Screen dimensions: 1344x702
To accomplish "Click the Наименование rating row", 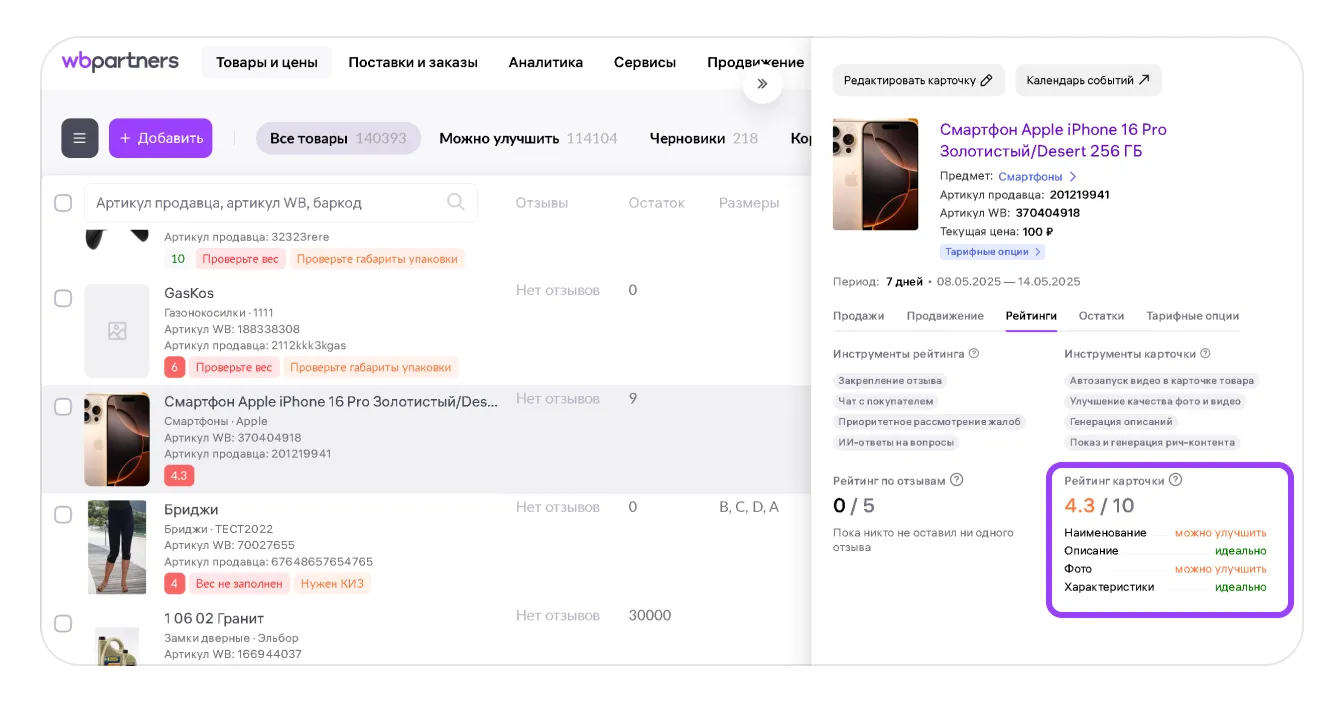I will coord(1165,533).
